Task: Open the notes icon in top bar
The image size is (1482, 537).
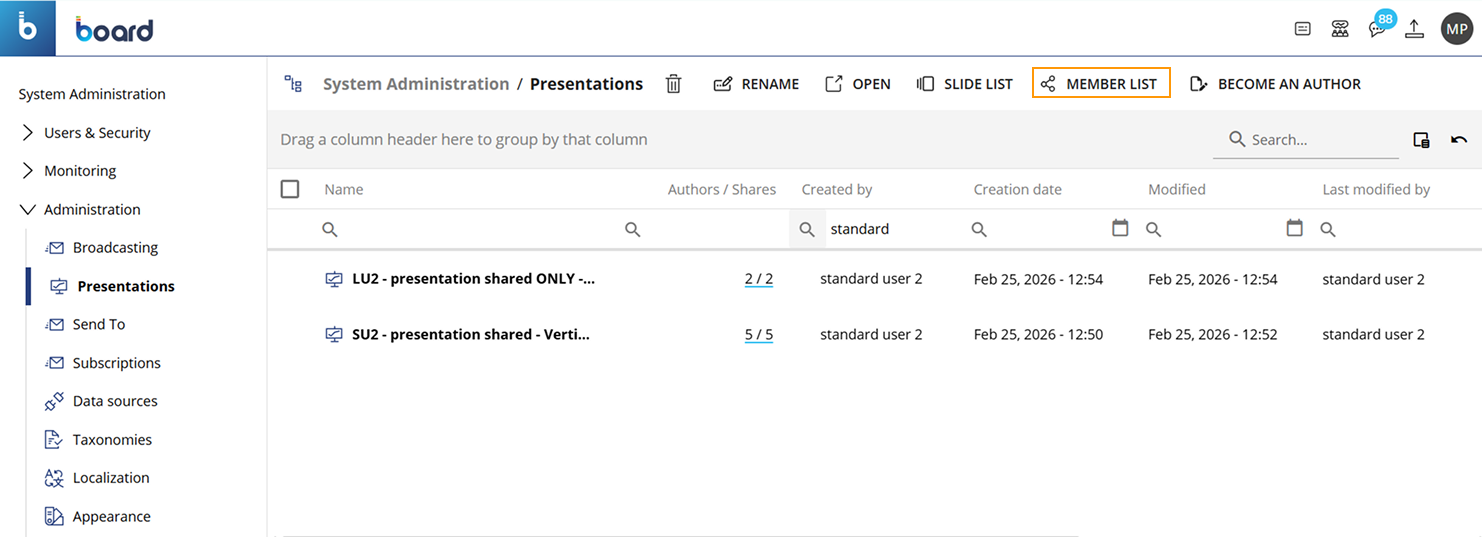Action: point(1302,29)
